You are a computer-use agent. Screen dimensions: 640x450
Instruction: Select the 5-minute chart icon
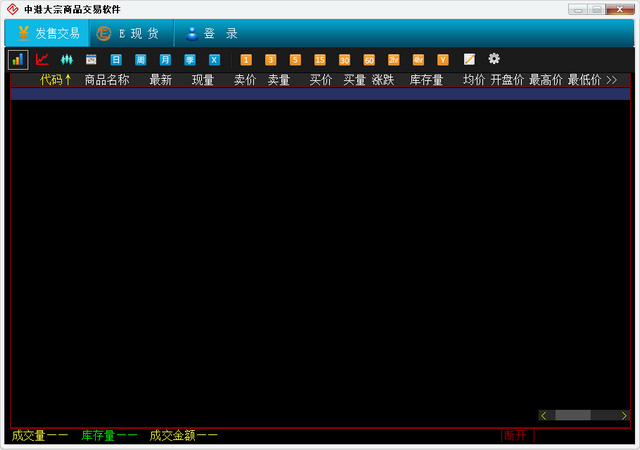tap(295, 60)
